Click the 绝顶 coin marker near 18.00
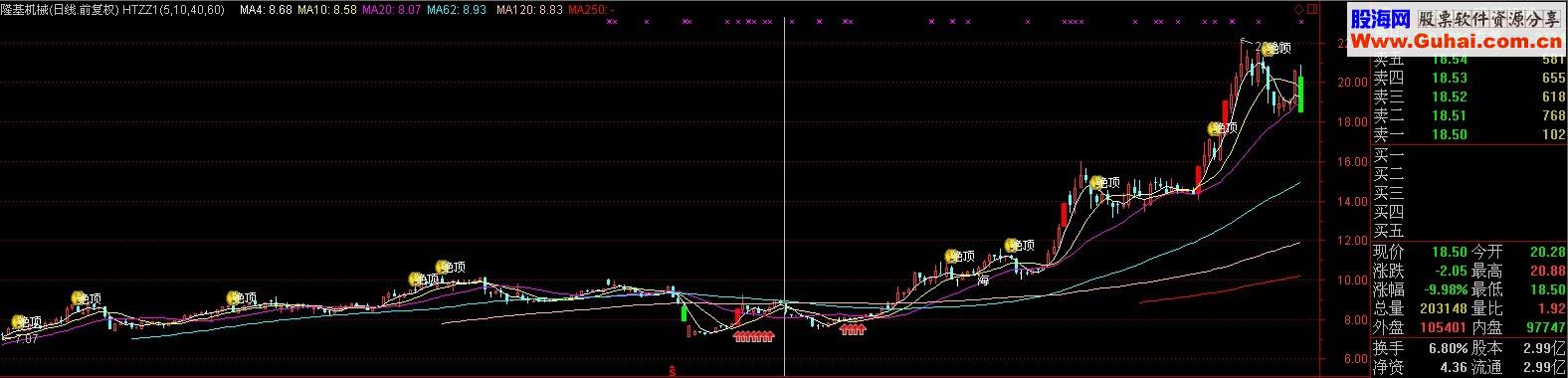The height and width of the screenshot is (378, 1568). pos(1223,128)
